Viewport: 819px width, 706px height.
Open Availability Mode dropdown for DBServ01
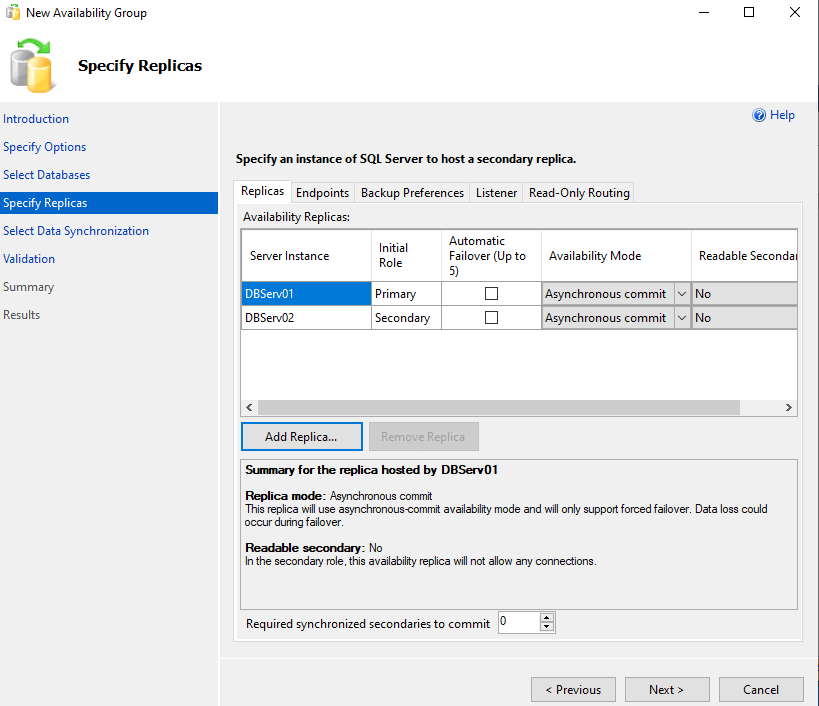[x=682, y=294]
